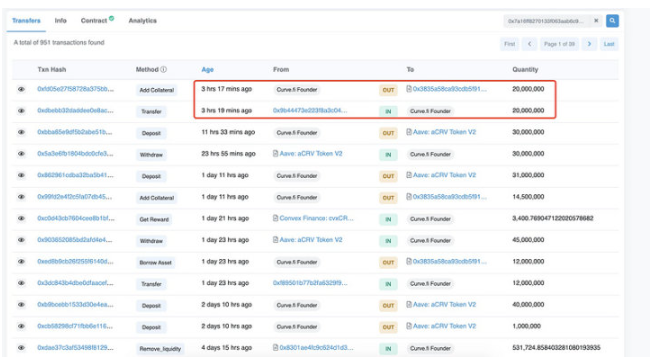Sort by the Age column header
The width and height of the screenshot is (658, 363).
pos(207,70)
